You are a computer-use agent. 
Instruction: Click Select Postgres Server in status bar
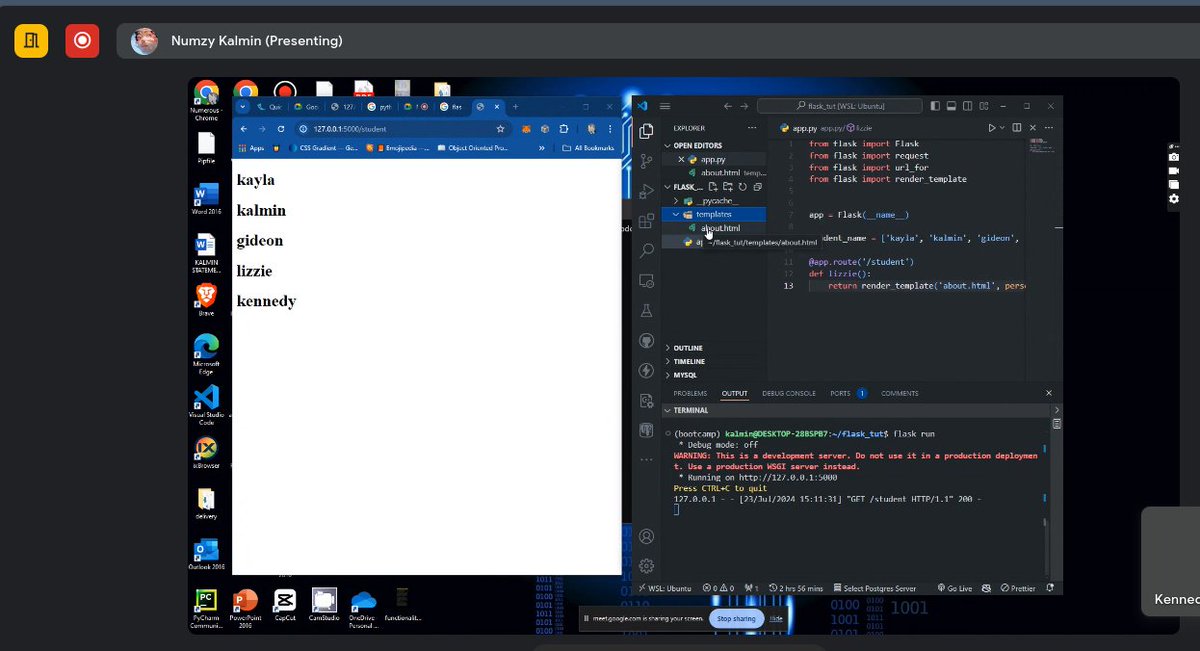pyautogui.click(x=874, y=588)
